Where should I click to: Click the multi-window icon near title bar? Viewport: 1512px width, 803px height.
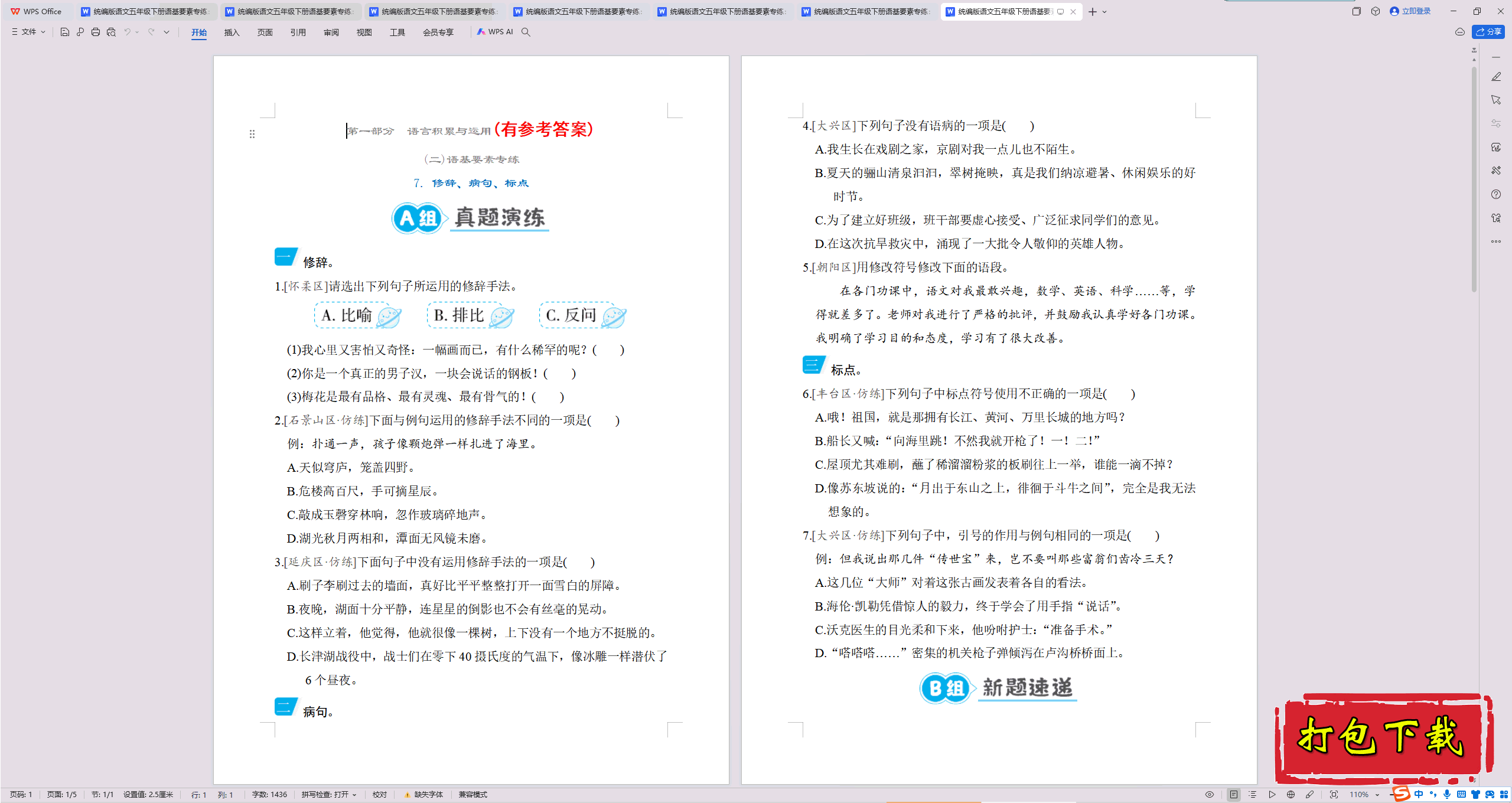pyautogui.click(x=1357, y=11)
